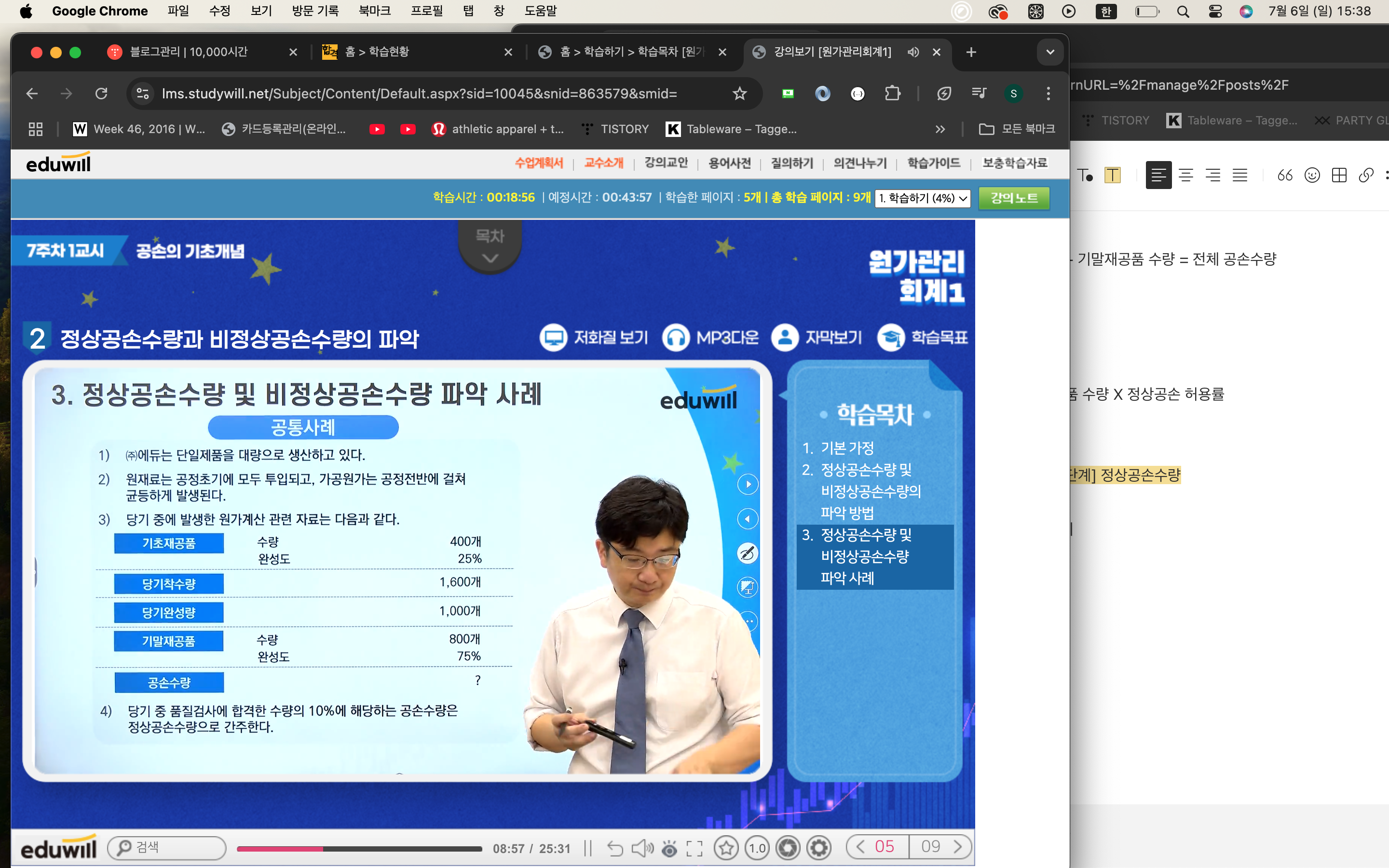Click the camera shutter capture icon

coord(788,847)
